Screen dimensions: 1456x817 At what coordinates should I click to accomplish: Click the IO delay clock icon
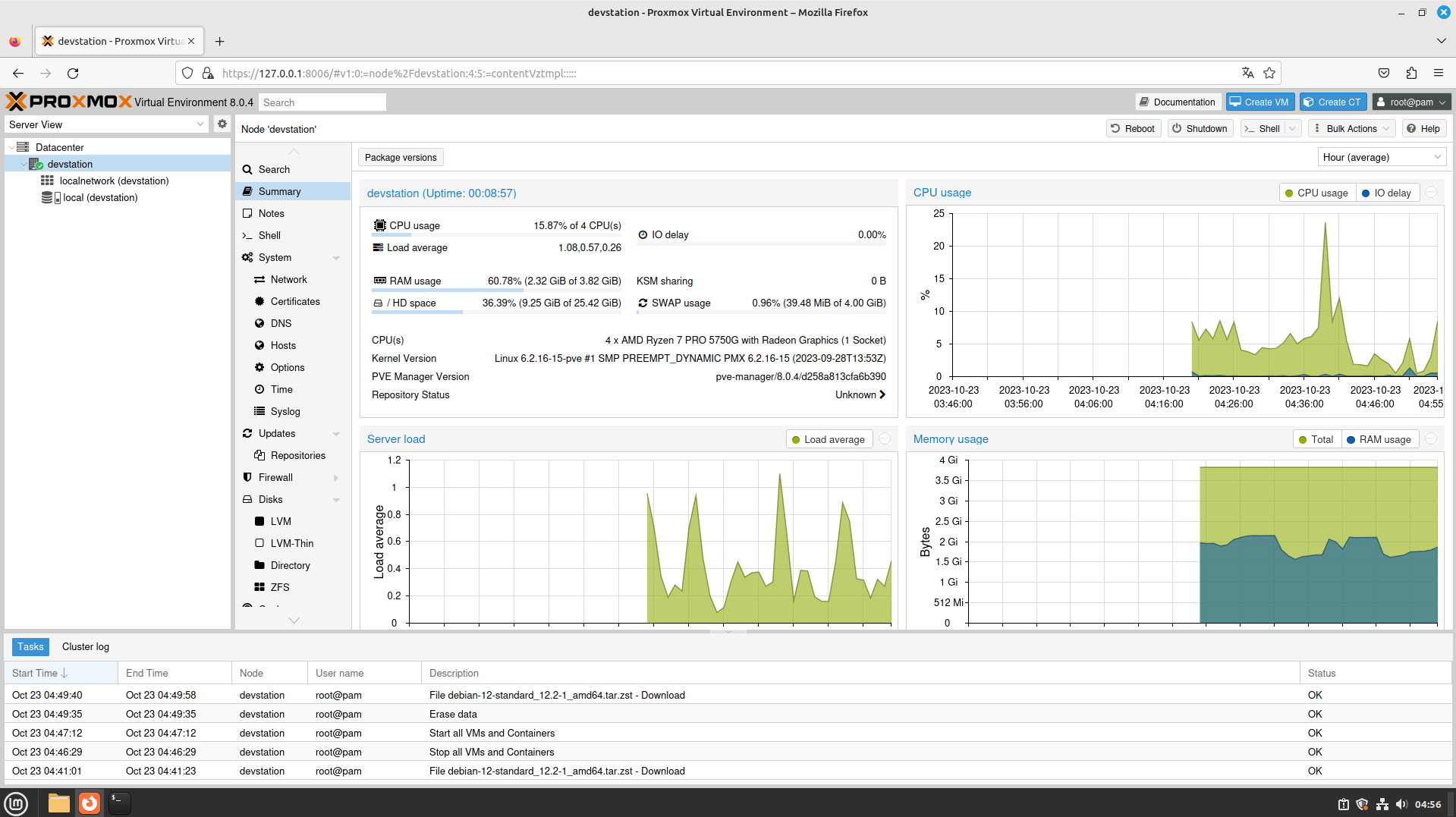click(643, 234)
